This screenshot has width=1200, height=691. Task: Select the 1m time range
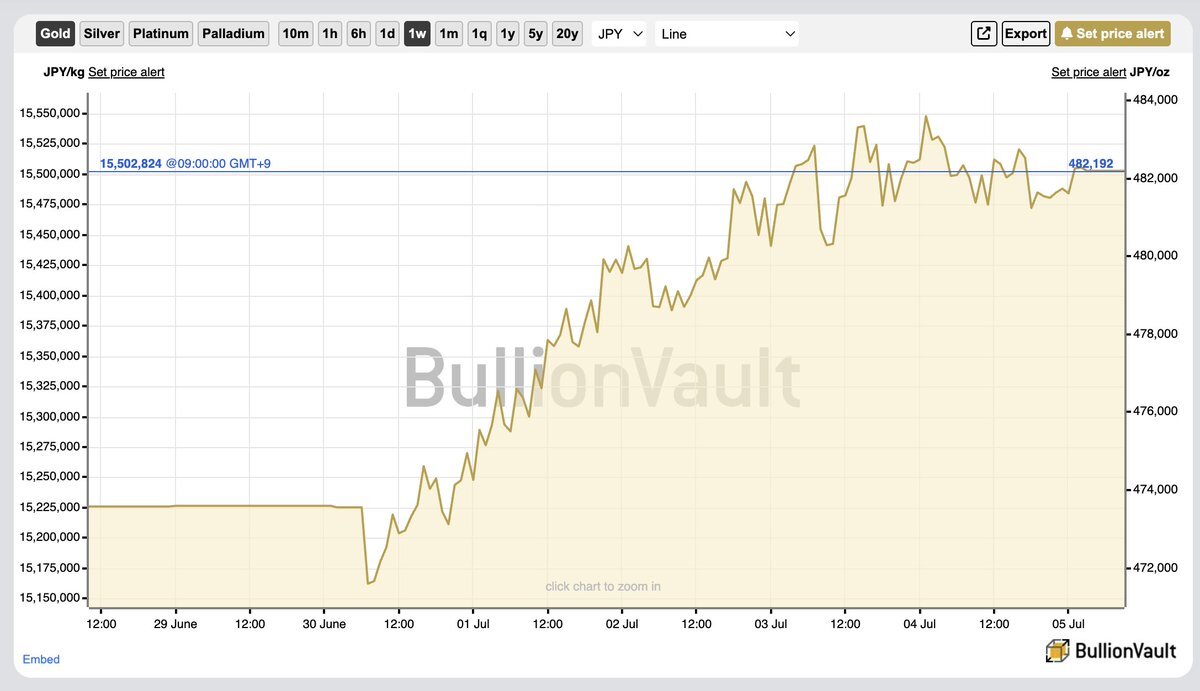point(449,33)
